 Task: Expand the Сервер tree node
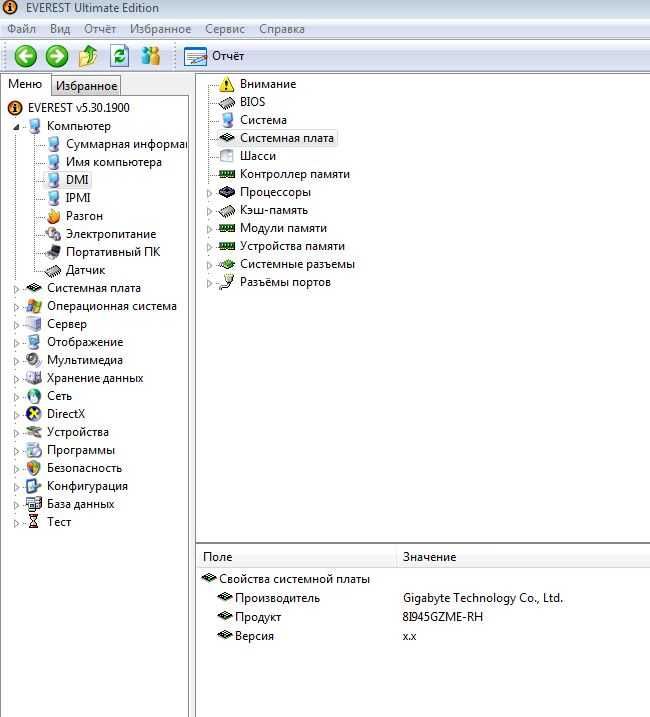[16, 325]
